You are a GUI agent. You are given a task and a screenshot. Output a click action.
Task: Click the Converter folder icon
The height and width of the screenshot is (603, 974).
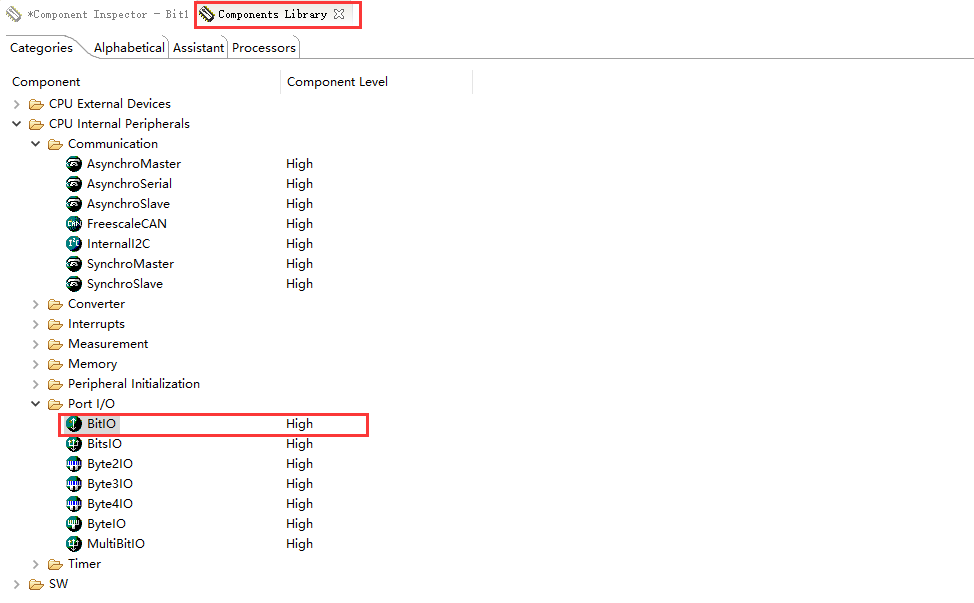[55, 304]
